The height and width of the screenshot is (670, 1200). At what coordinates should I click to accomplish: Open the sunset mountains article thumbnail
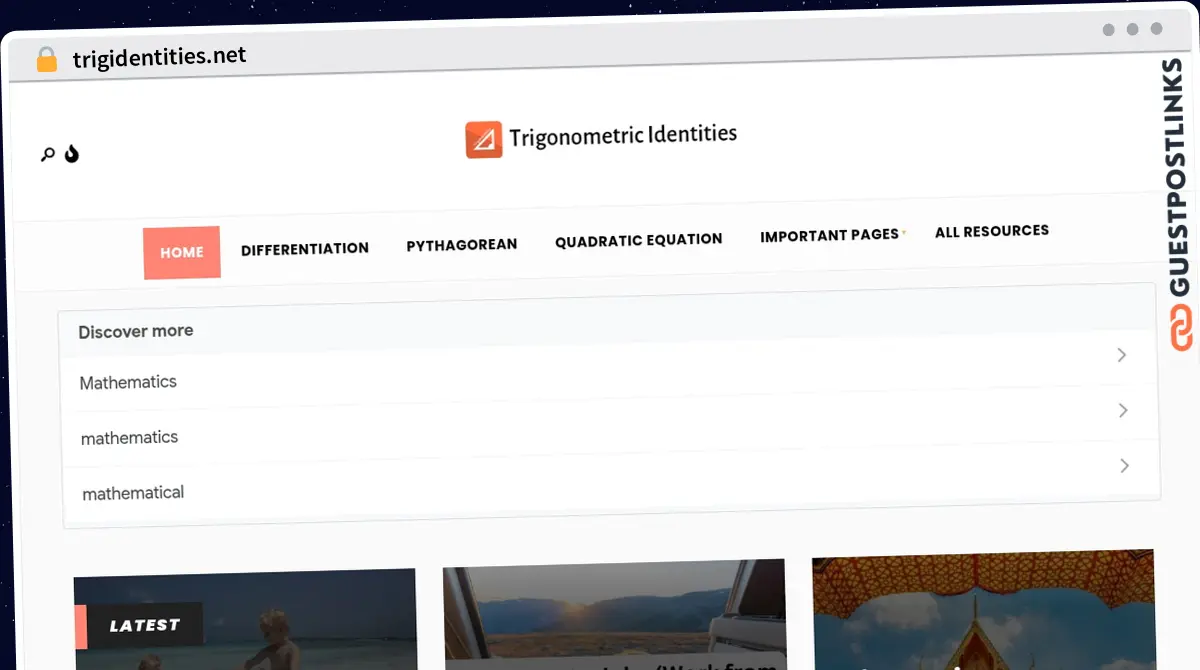click(x=614, y=615)
